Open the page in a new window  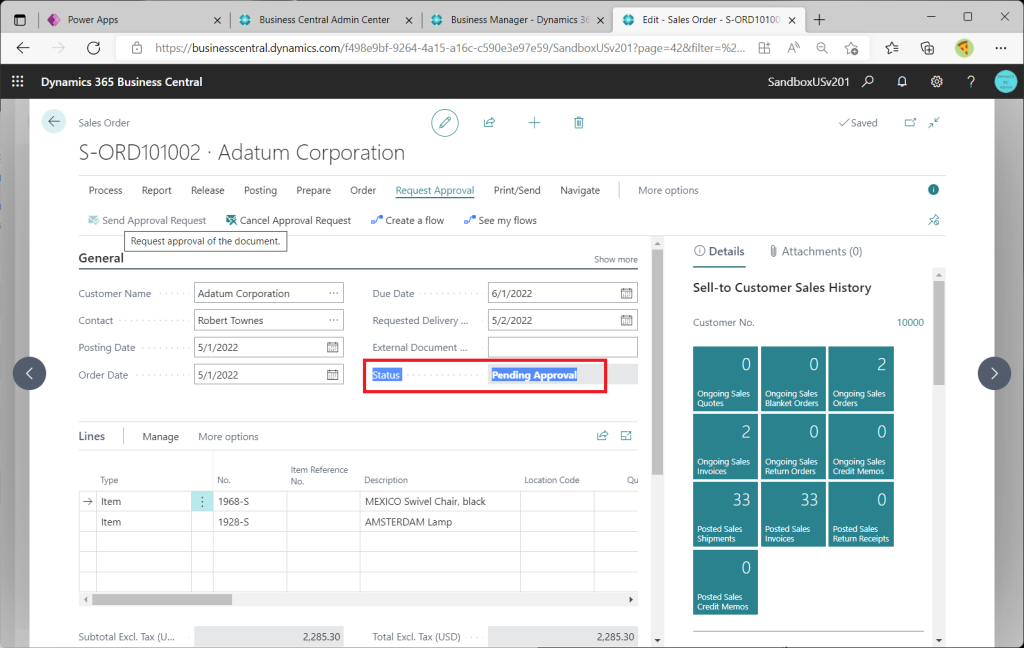pyautogui.click(x=910, y=122)
